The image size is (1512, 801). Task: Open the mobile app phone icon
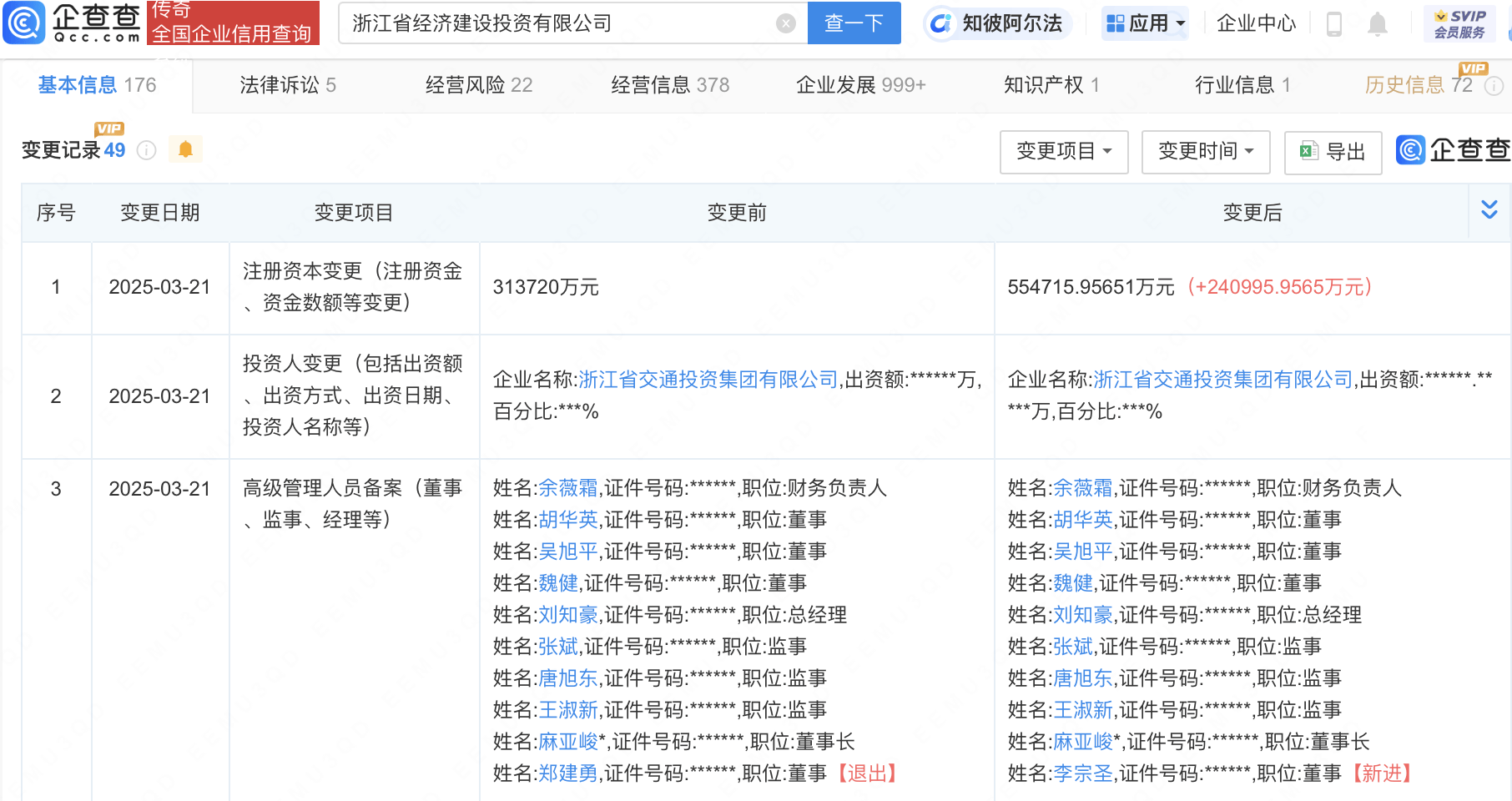click(x=1333, y=24)
